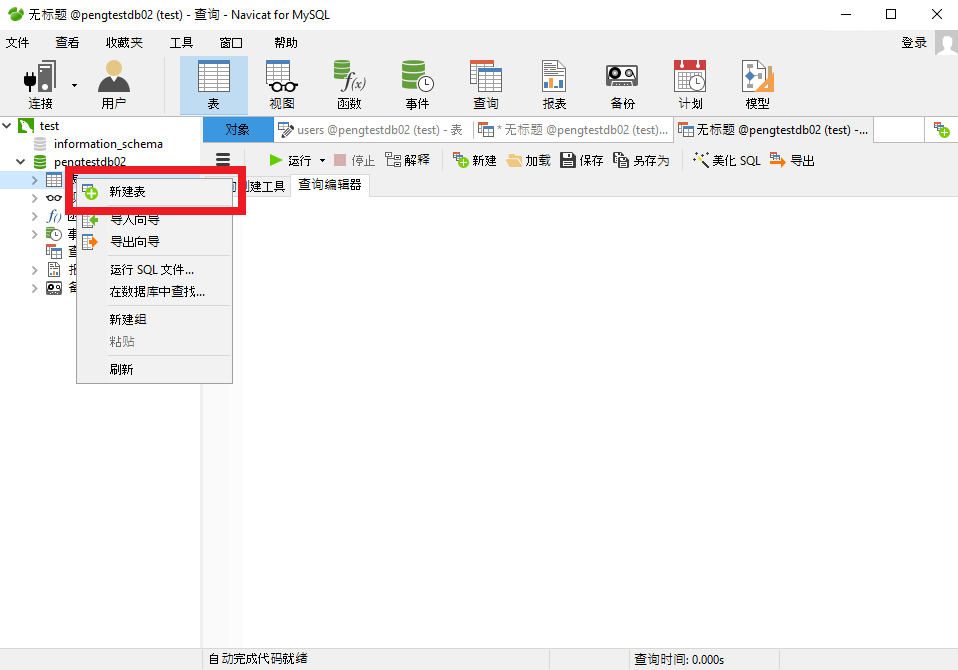Select the 表 tables toolbar icon
The width and height of the screenshot is (958, 670).
pyautogui.click(x=214, y=85)
